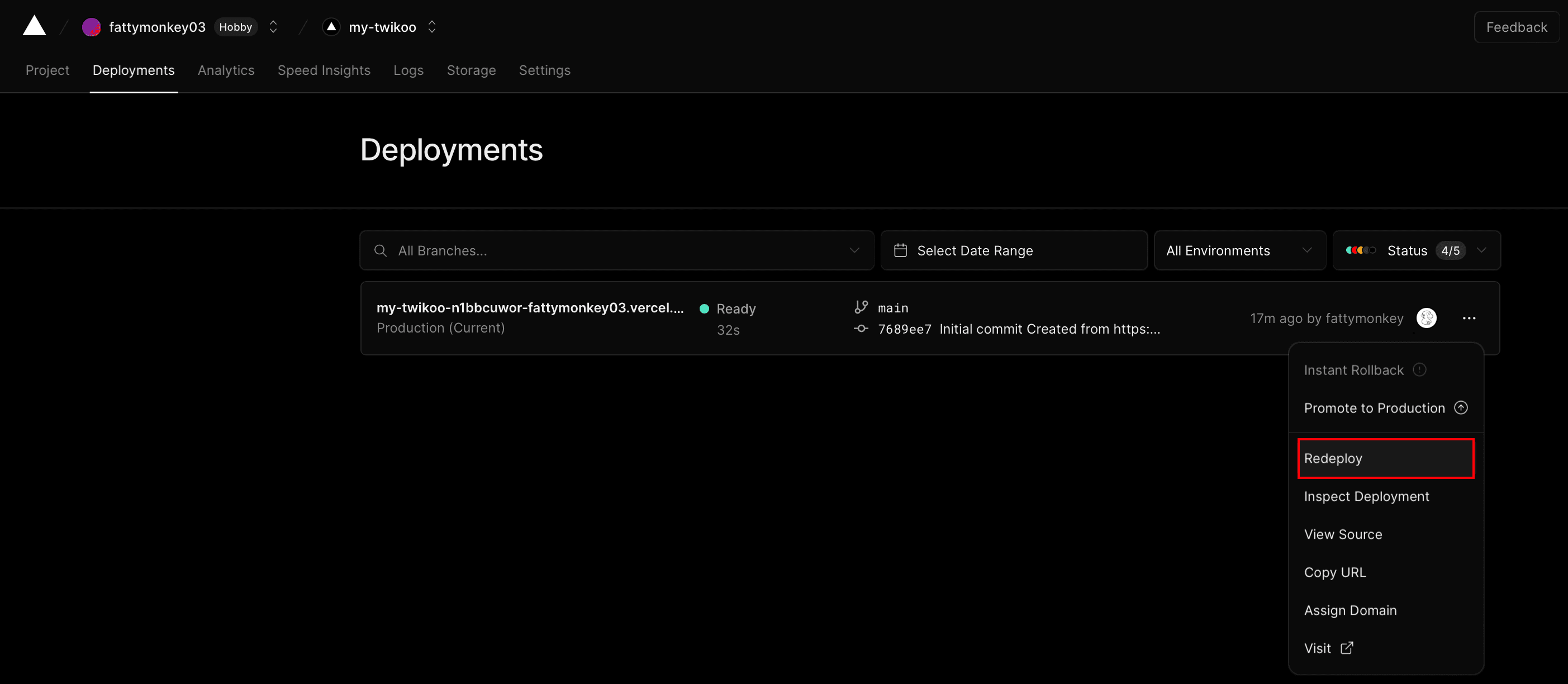Click the colored status dots icon
1568x684 pixels.
[x=1361, y=250]
